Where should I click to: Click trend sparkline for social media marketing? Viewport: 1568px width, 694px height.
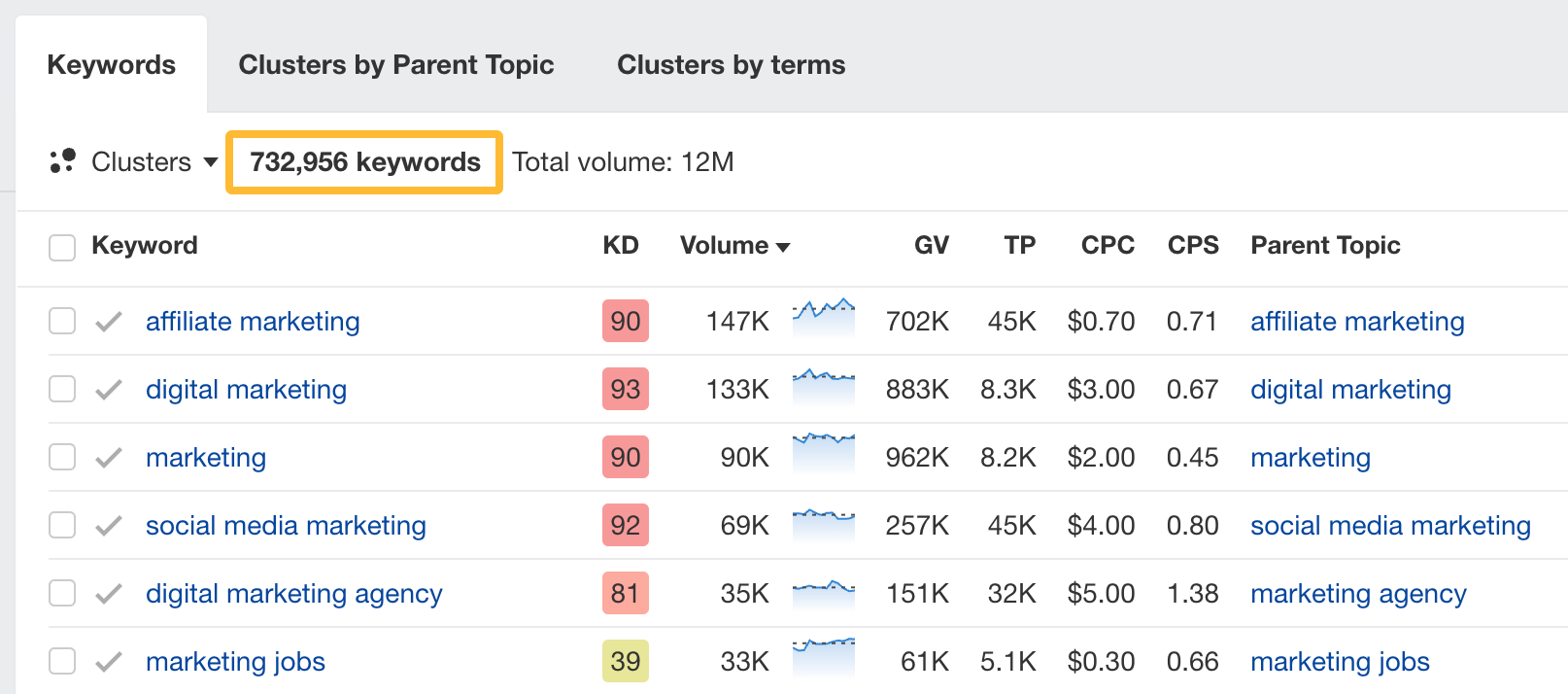[823, 523]
